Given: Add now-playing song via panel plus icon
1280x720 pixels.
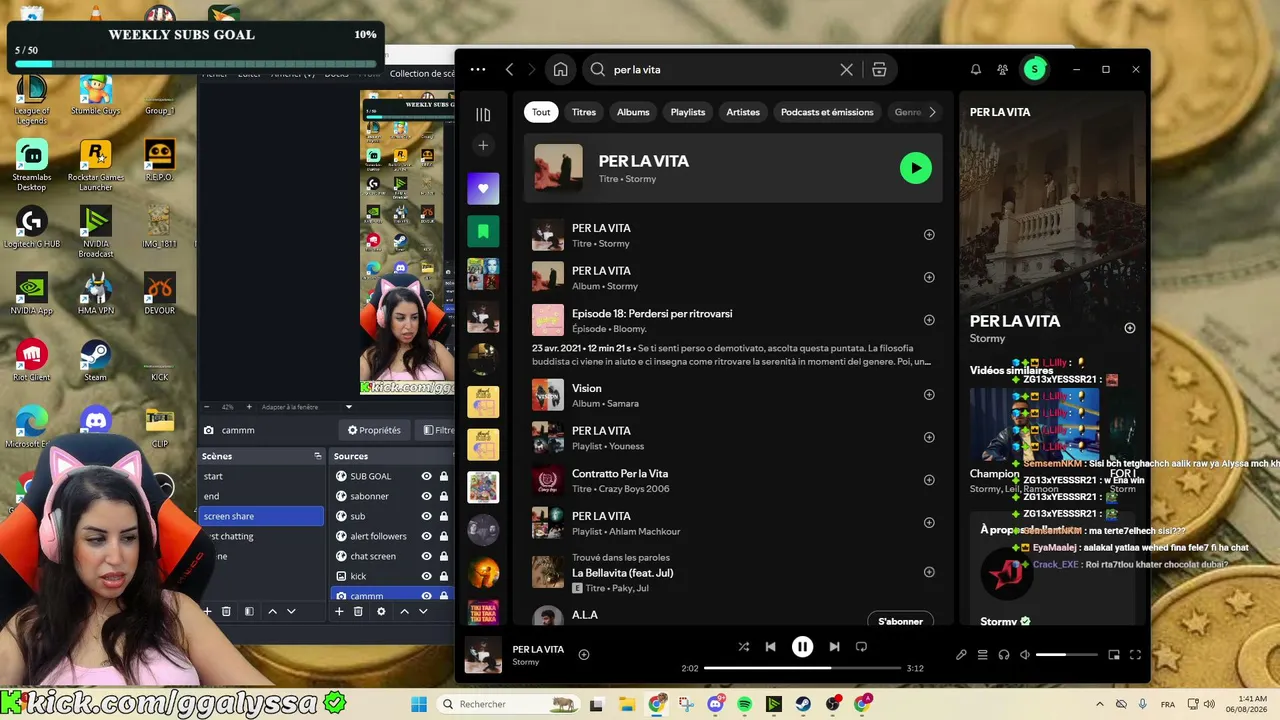Looking at the screenshot, I should point(1130,328).
